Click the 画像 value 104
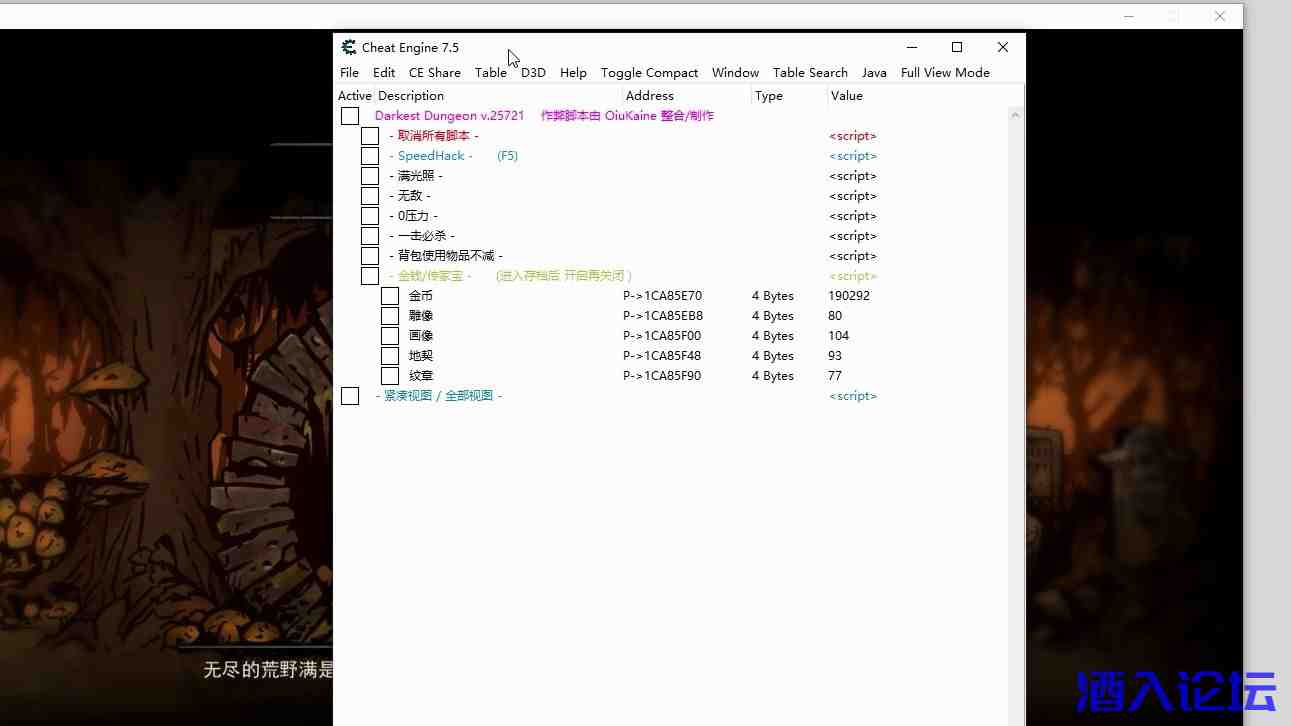The width and height of the screenshot is (1291, 726). 838,336
